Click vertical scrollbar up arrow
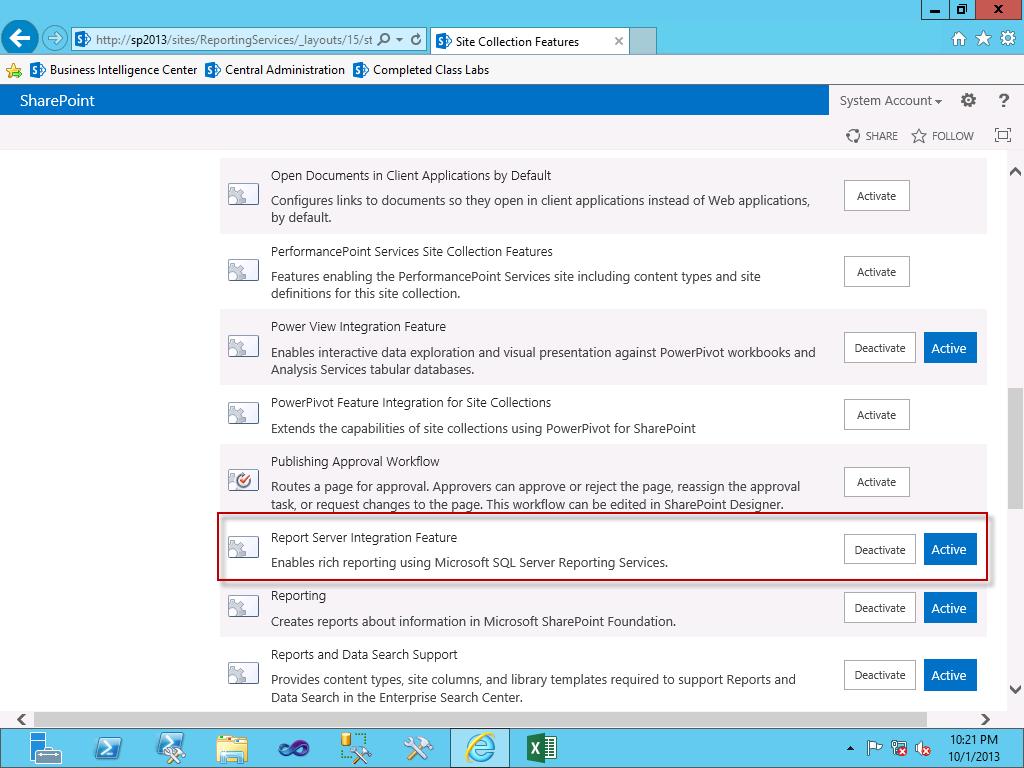Viewport: 1024px width, 768px height. pyautogui.click(x=1015, y=171)
